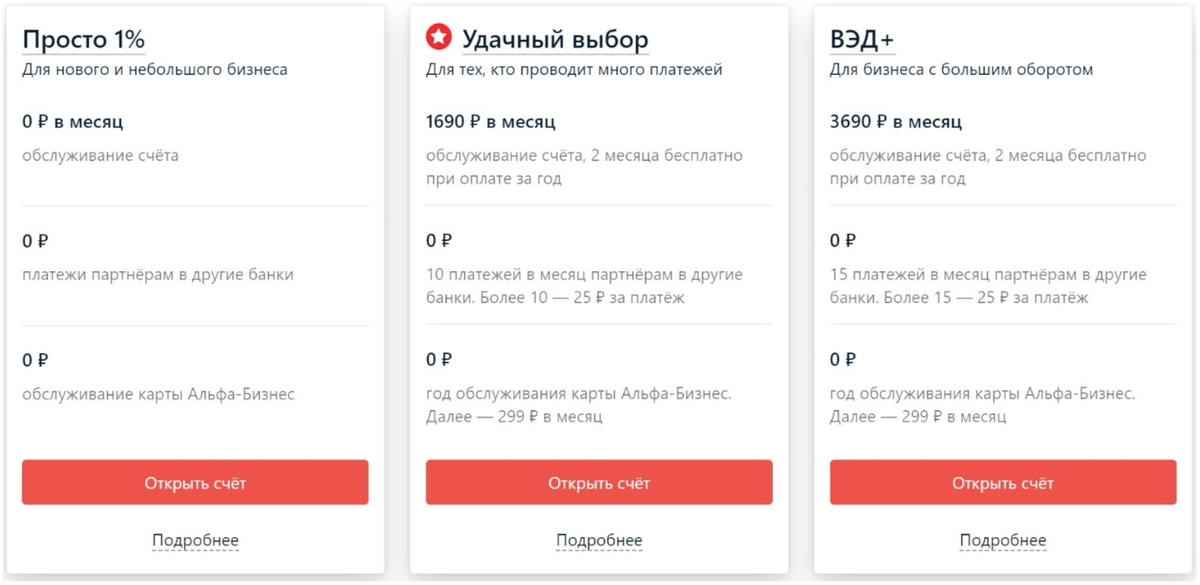This screenshot has width=1200, height=585.
Task: Click the red star icon beside Удачный выбор
Action: coord(438,38)
